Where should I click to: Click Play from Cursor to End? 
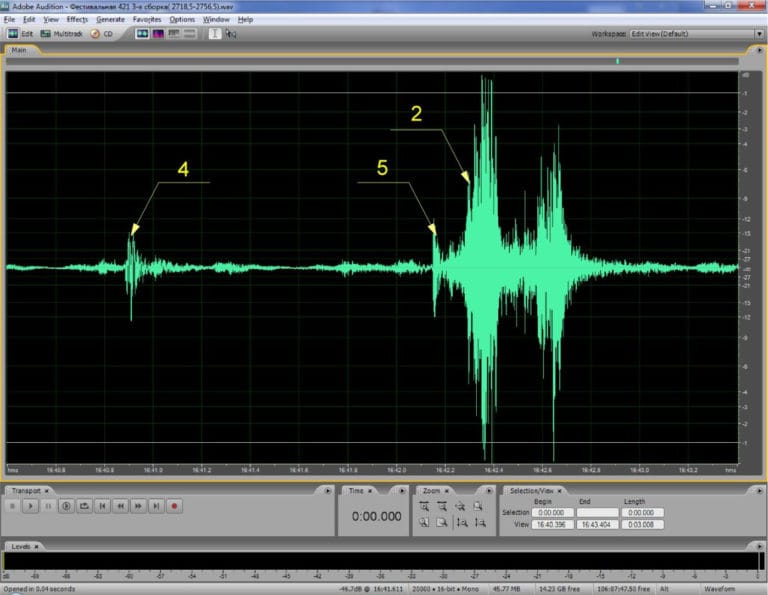click(x=66, y=506)
